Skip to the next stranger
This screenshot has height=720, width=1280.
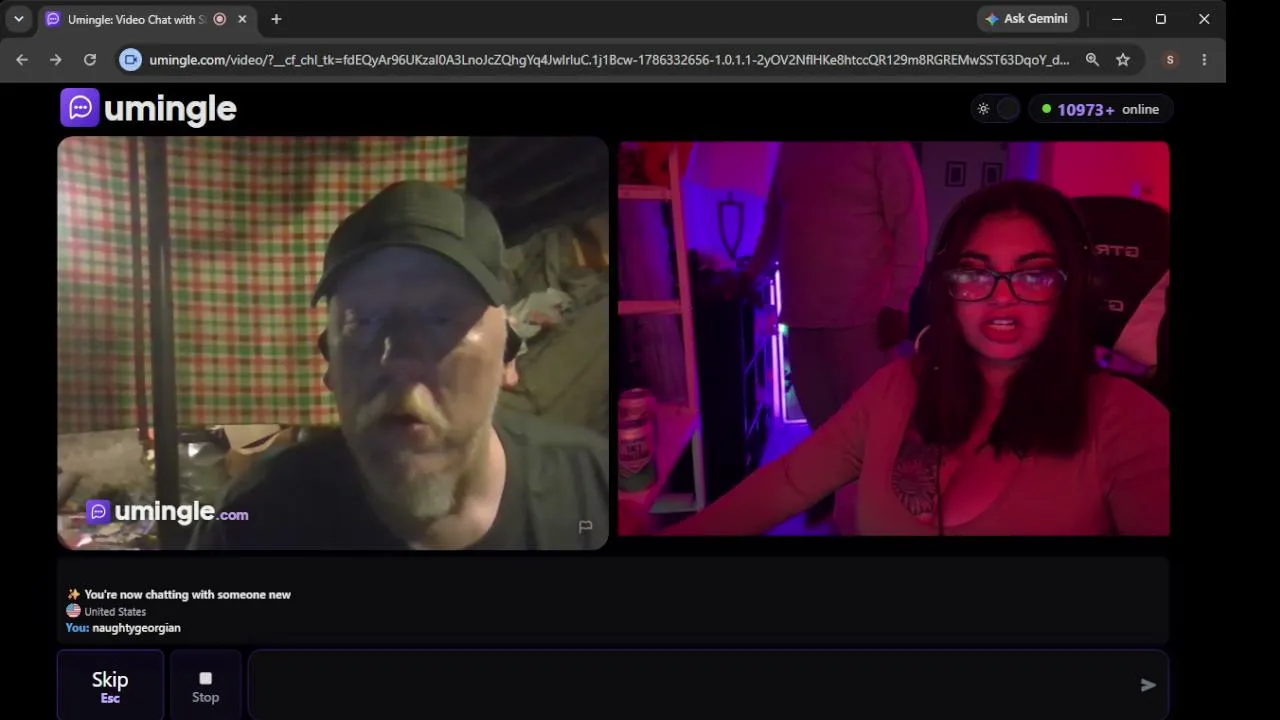click(x=110, y=685)
